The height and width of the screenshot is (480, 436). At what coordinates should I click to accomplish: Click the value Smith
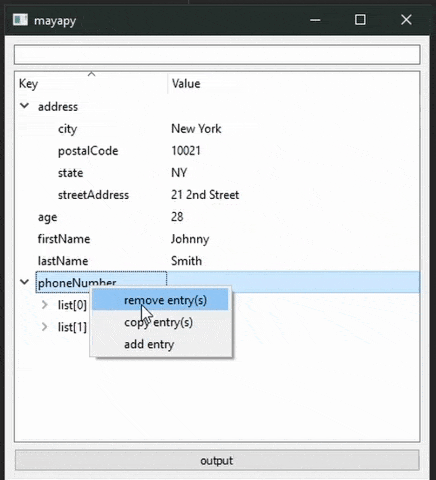(186, 261)
